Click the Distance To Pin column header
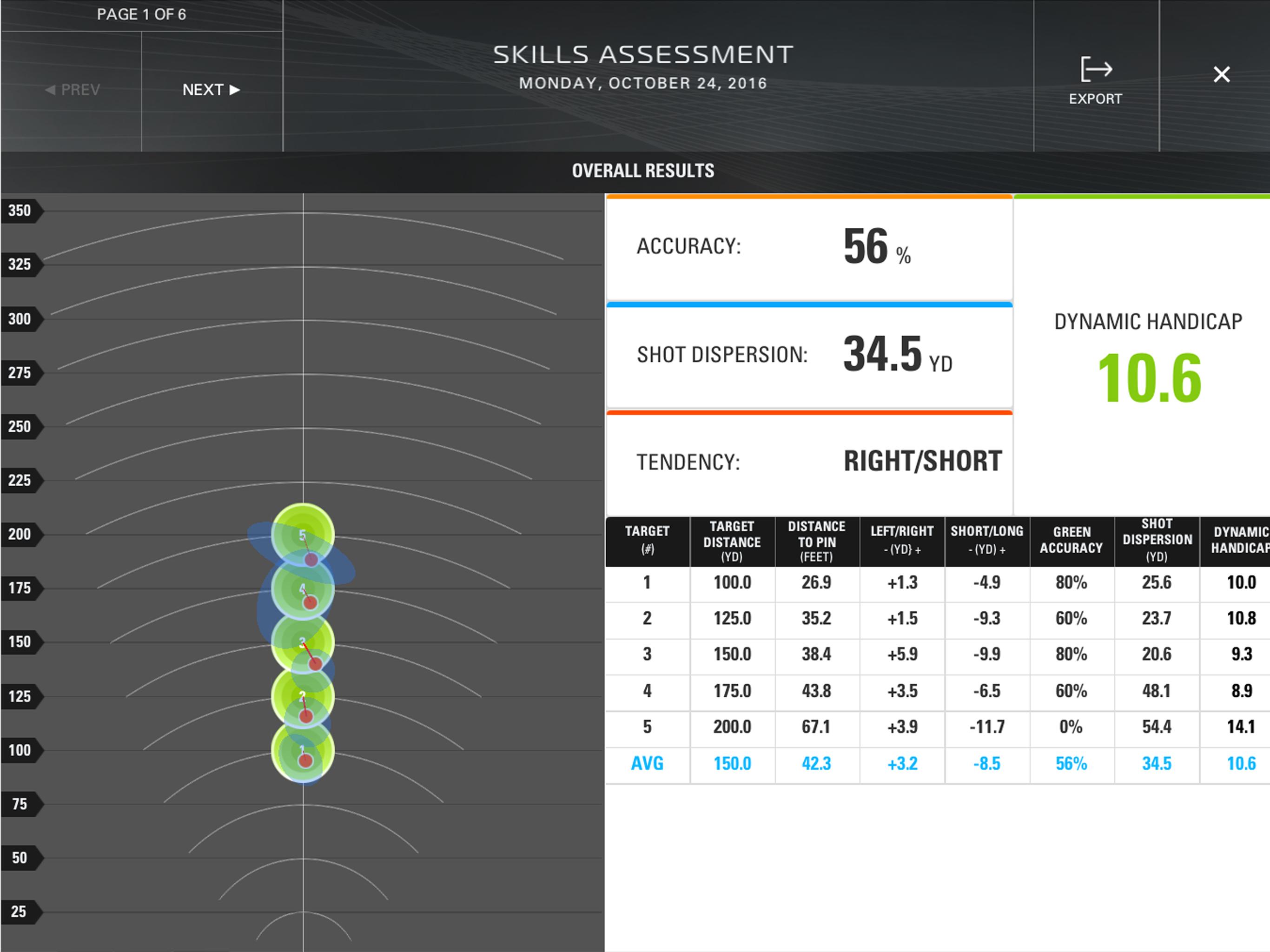Image resolution: width=1270 pixels, height=952 pixels. click(816, 541)
